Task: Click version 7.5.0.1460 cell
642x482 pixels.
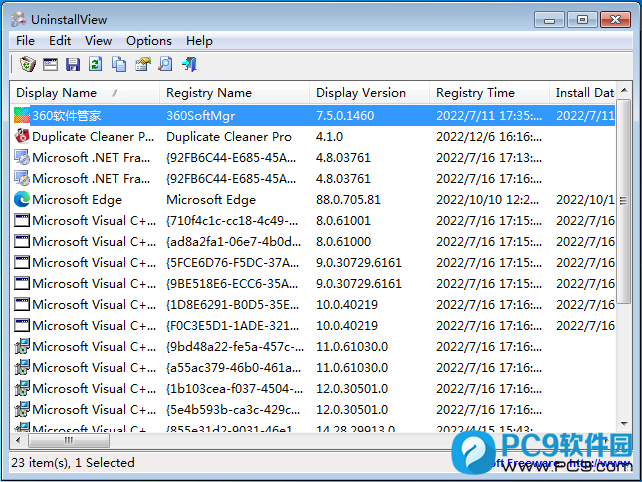Action: point(345,116)
